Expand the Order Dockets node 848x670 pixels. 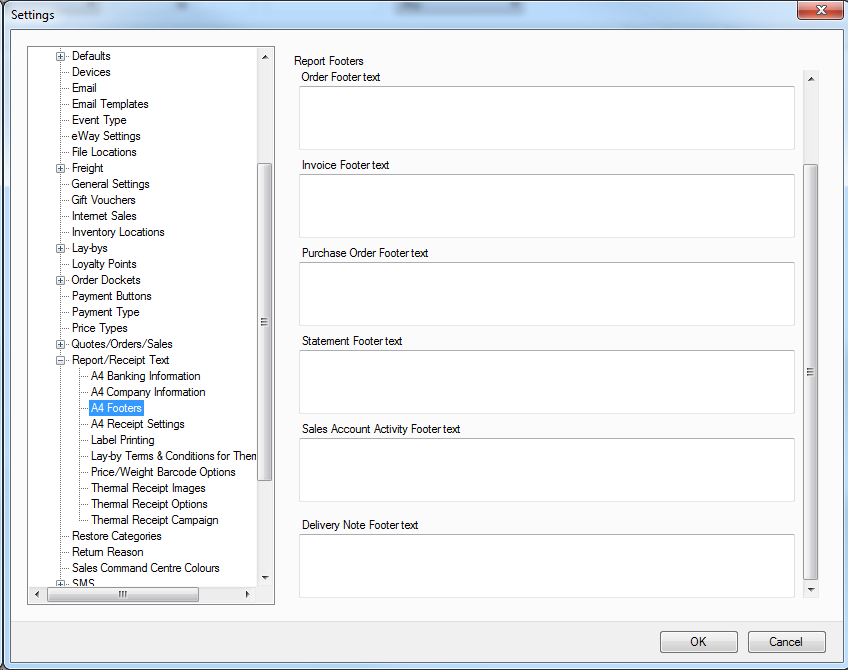60,280
